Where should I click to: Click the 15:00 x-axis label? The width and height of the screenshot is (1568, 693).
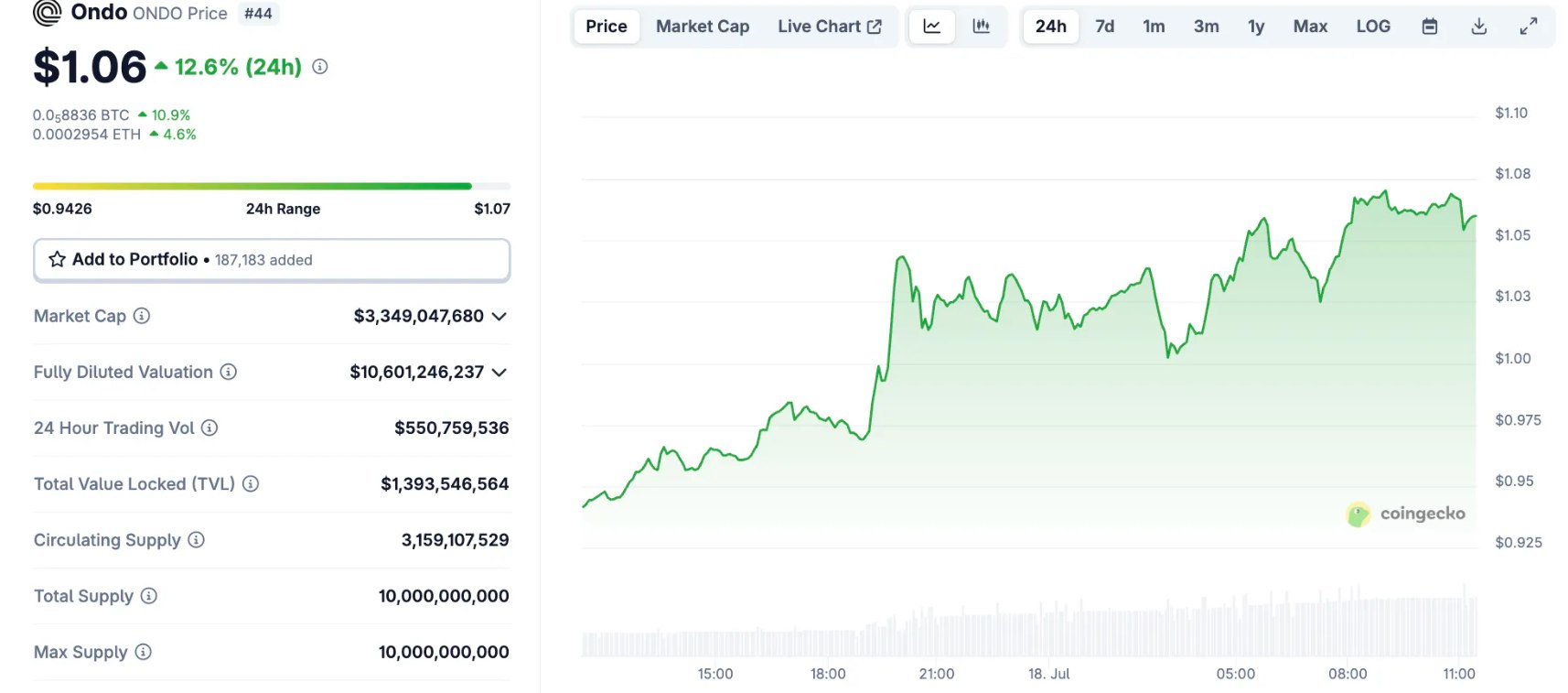point(715,674)
